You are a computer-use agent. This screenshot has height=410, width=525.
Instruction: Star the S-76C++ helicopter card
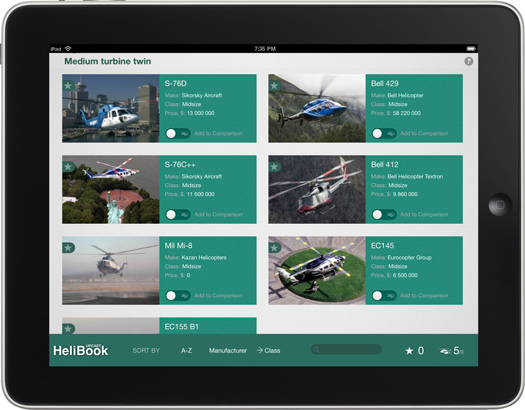tap(68, 167)
